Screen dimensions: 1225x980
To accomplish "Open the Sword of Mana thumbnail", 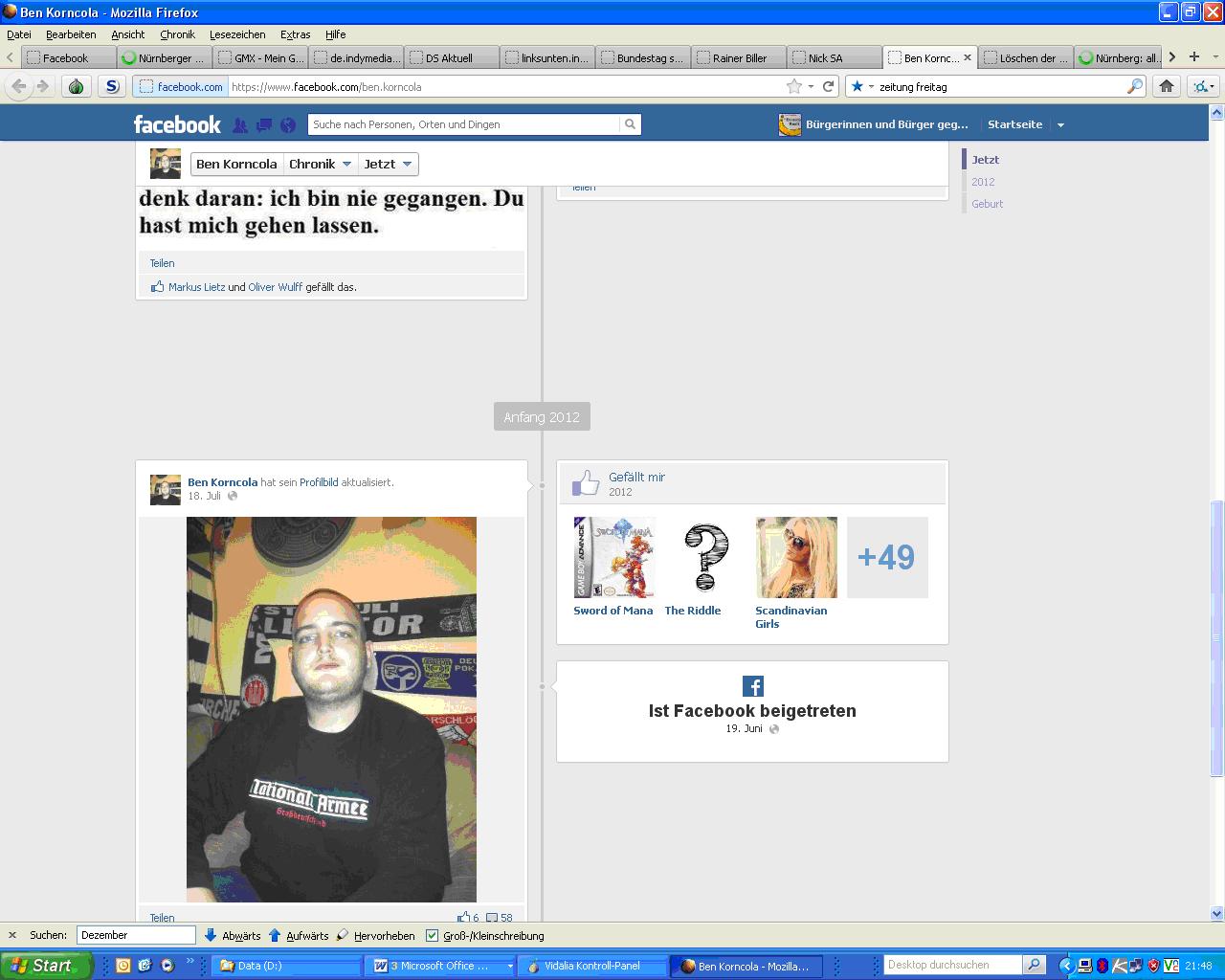I will 613,557.
